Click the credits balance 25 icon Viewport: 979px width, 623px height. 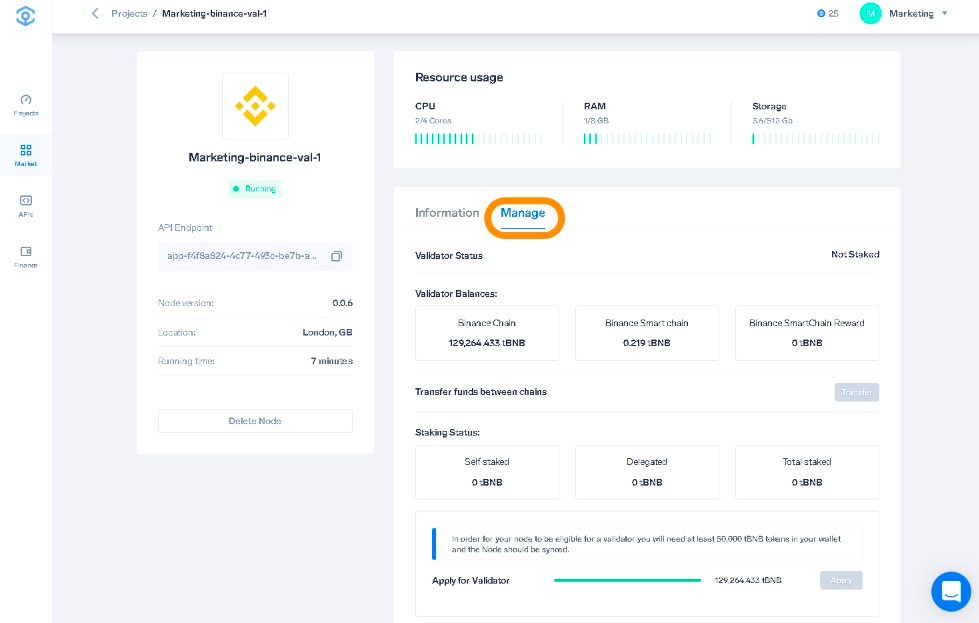coord(821,13)
